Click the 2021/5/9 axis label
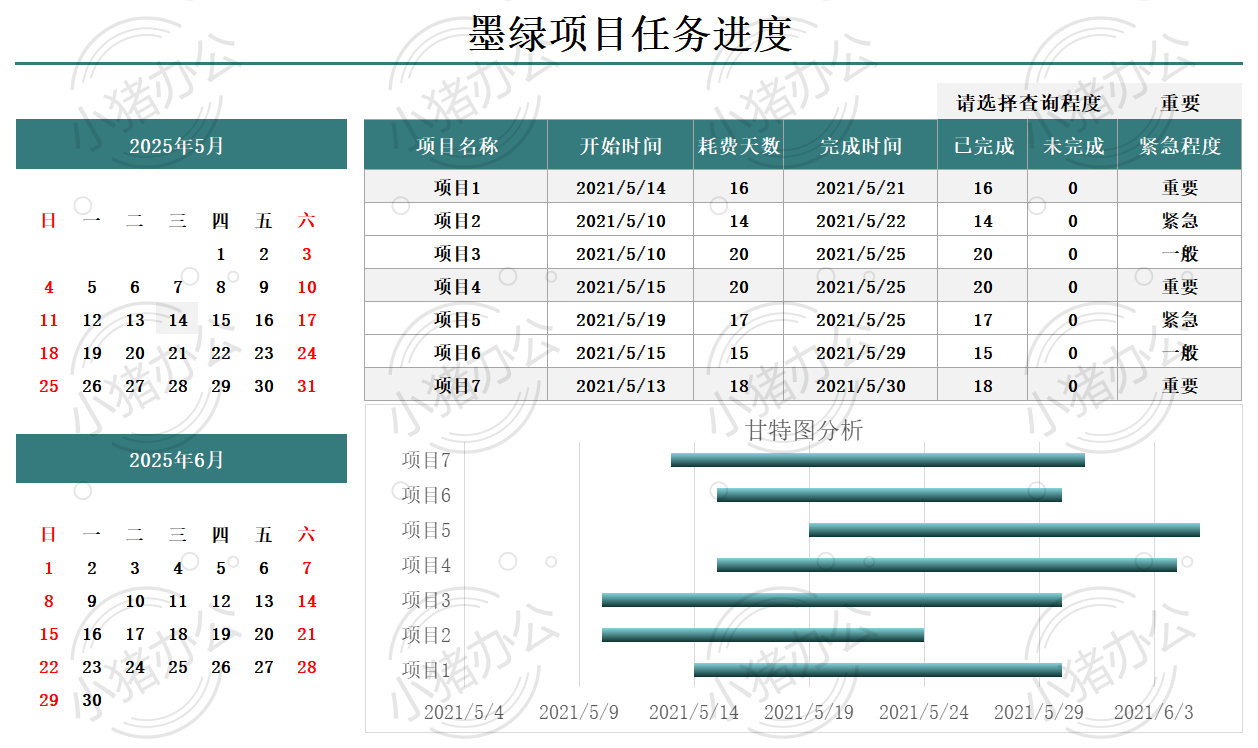 (x=579, y=712)
